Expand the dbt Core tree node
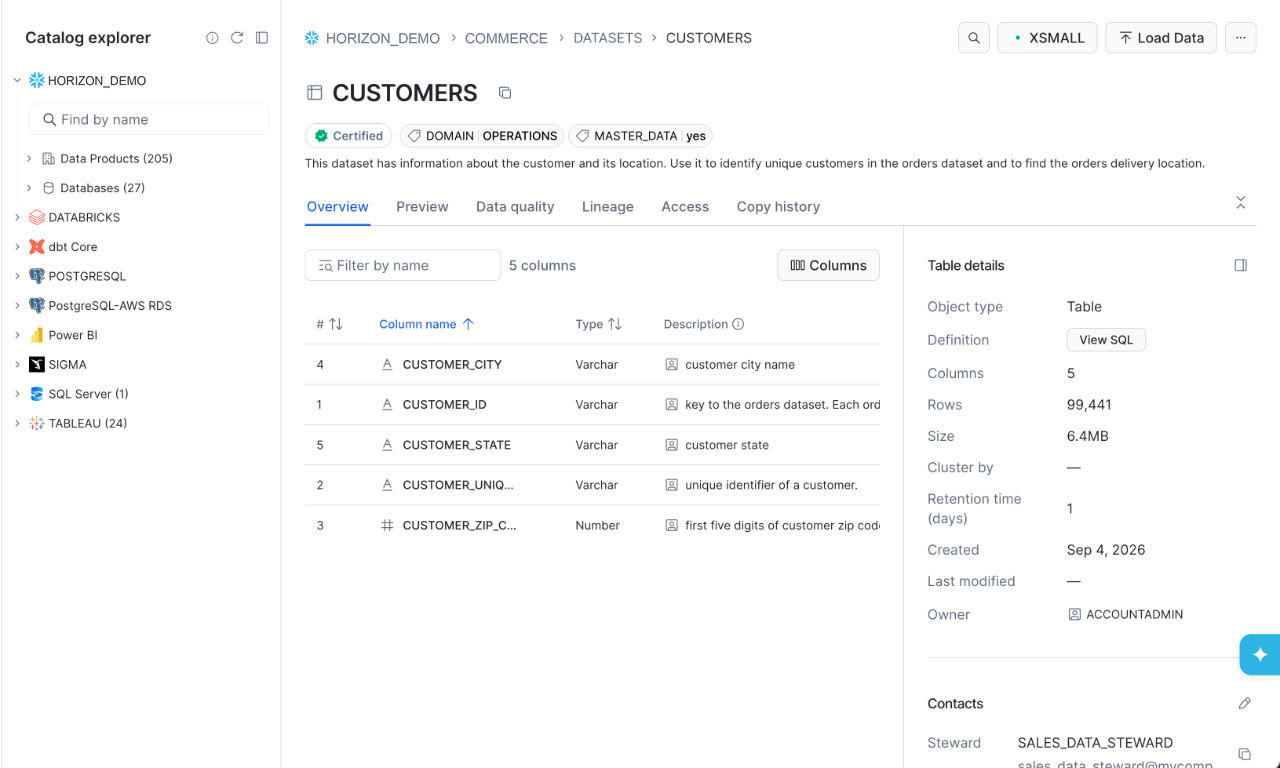 coord(17,247)
